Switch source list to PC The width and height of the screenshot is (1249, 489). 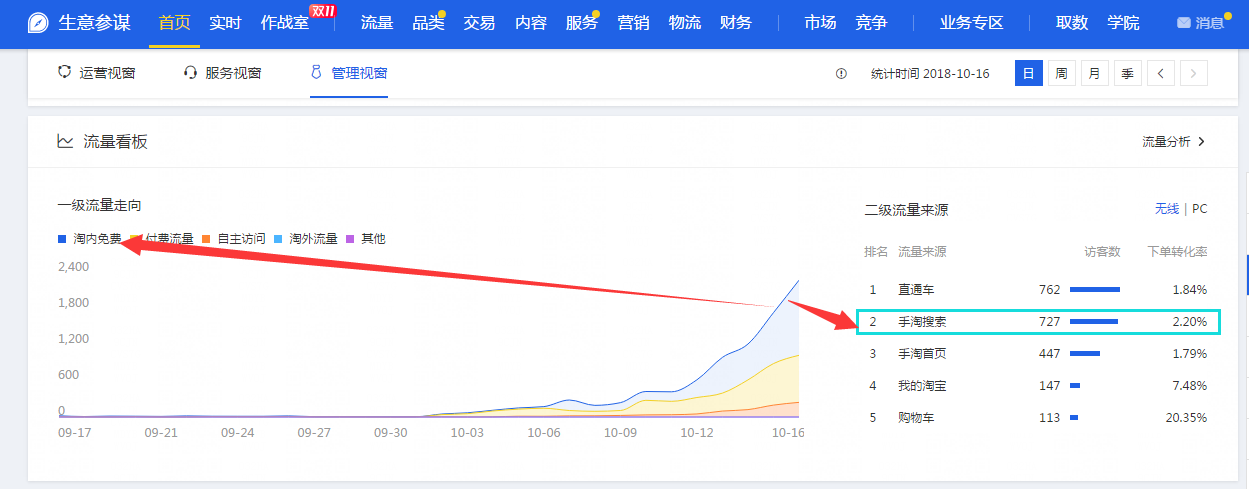pos(1199,209)
